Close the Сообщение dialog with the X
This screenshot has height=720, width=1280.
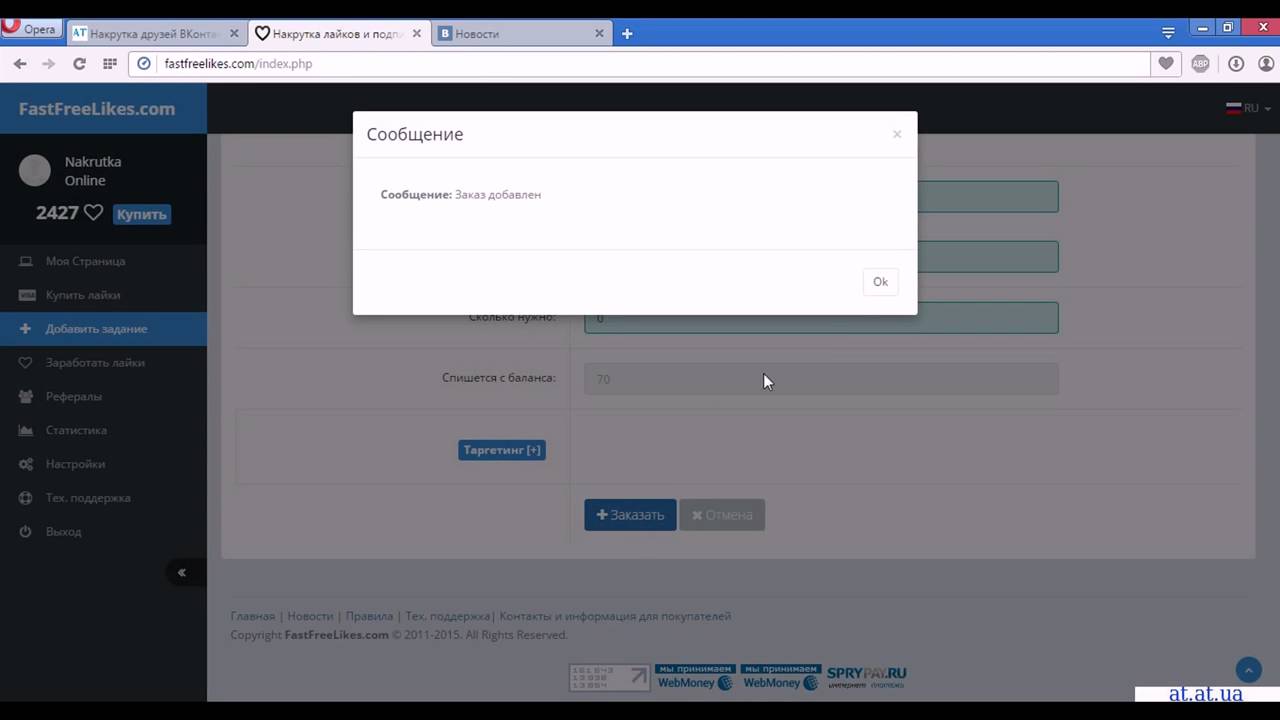tap(897, 134)
